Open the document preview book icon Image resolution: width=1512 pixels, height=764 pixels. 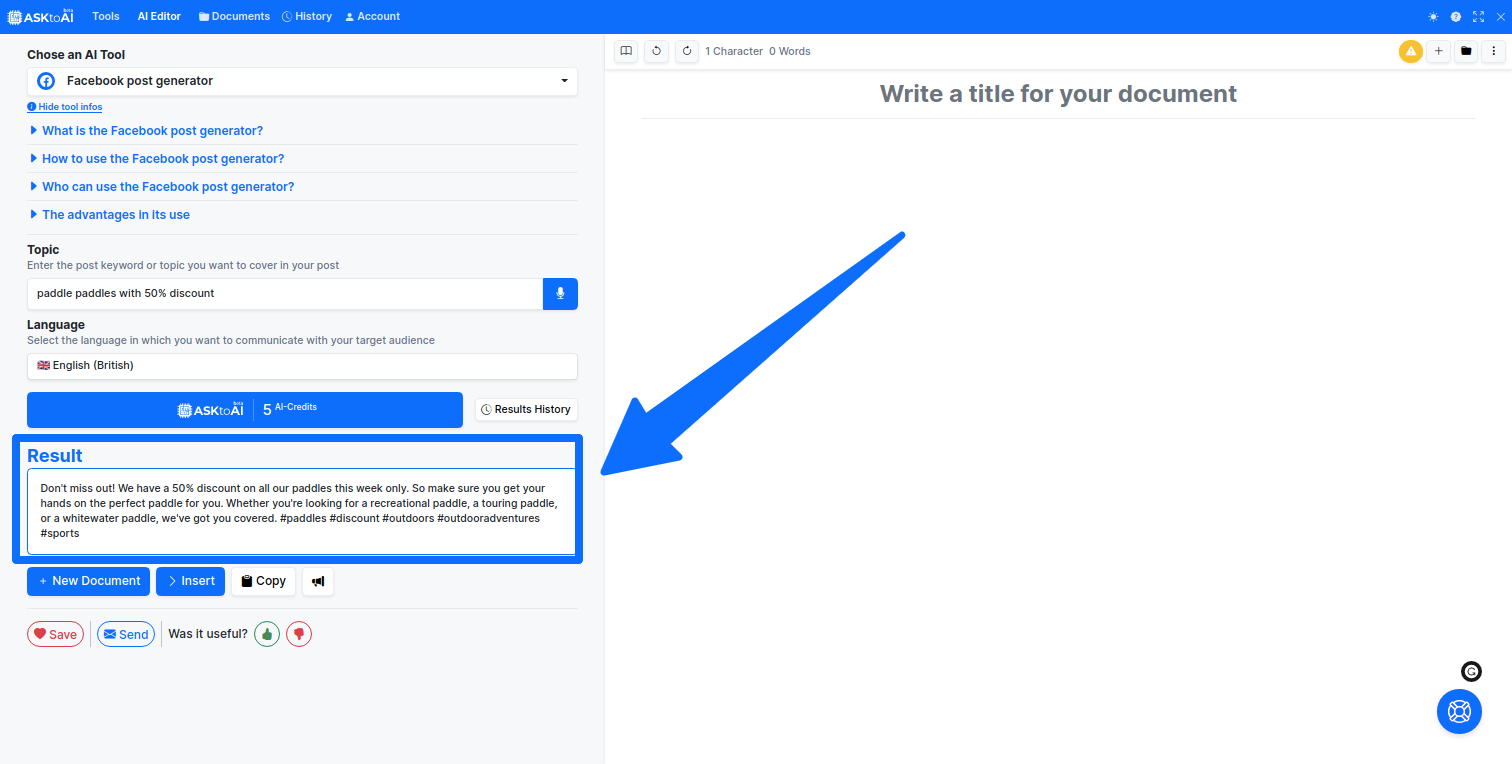tap(625, 51)
